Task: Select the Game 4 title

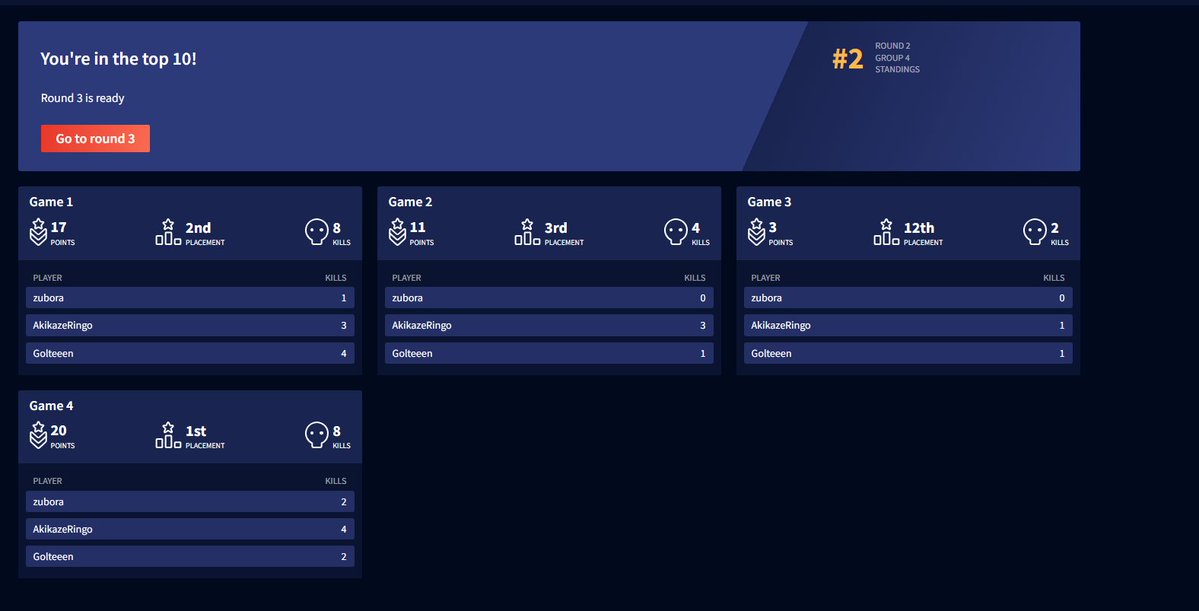Action: point(51,405)
